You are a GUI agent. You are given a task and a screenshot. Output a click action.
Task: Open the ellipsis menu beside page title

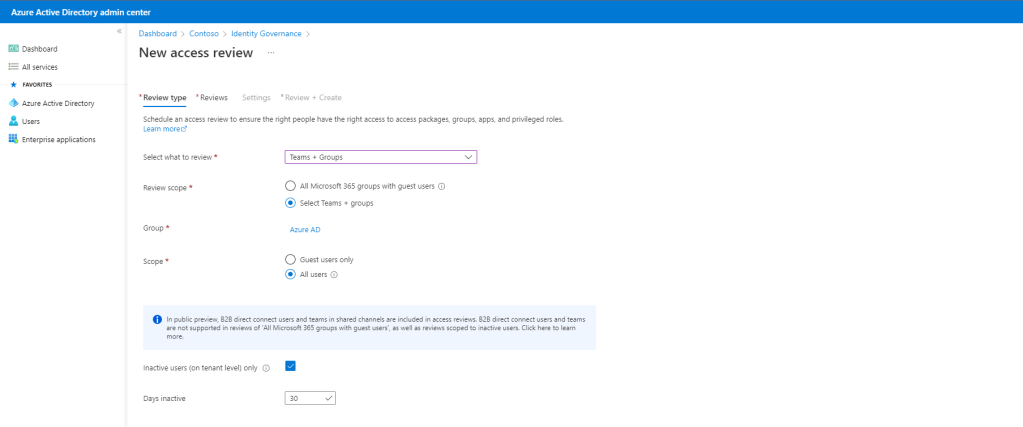(271, 53)
